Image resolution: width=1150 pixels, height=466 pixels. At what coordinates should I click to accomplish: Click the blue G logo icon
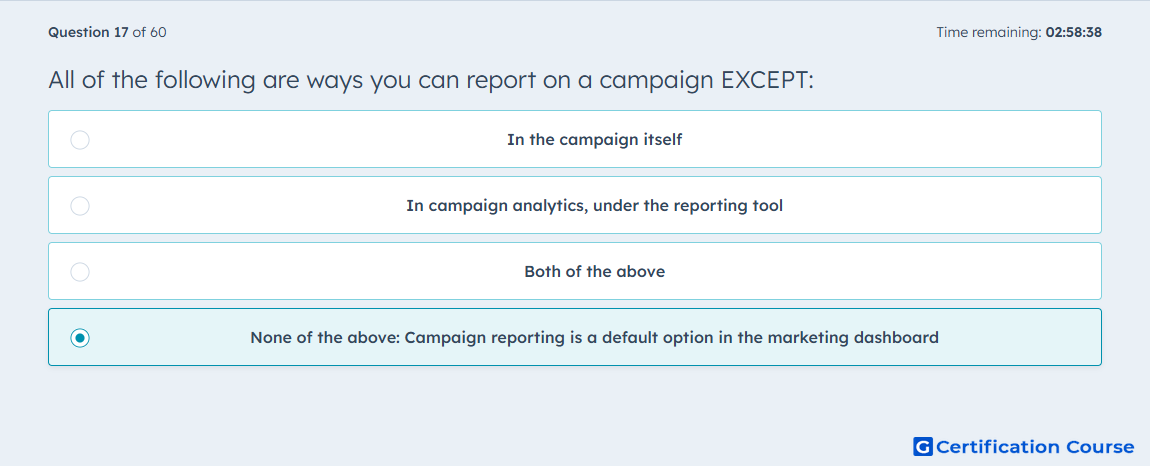pos(923,446)
